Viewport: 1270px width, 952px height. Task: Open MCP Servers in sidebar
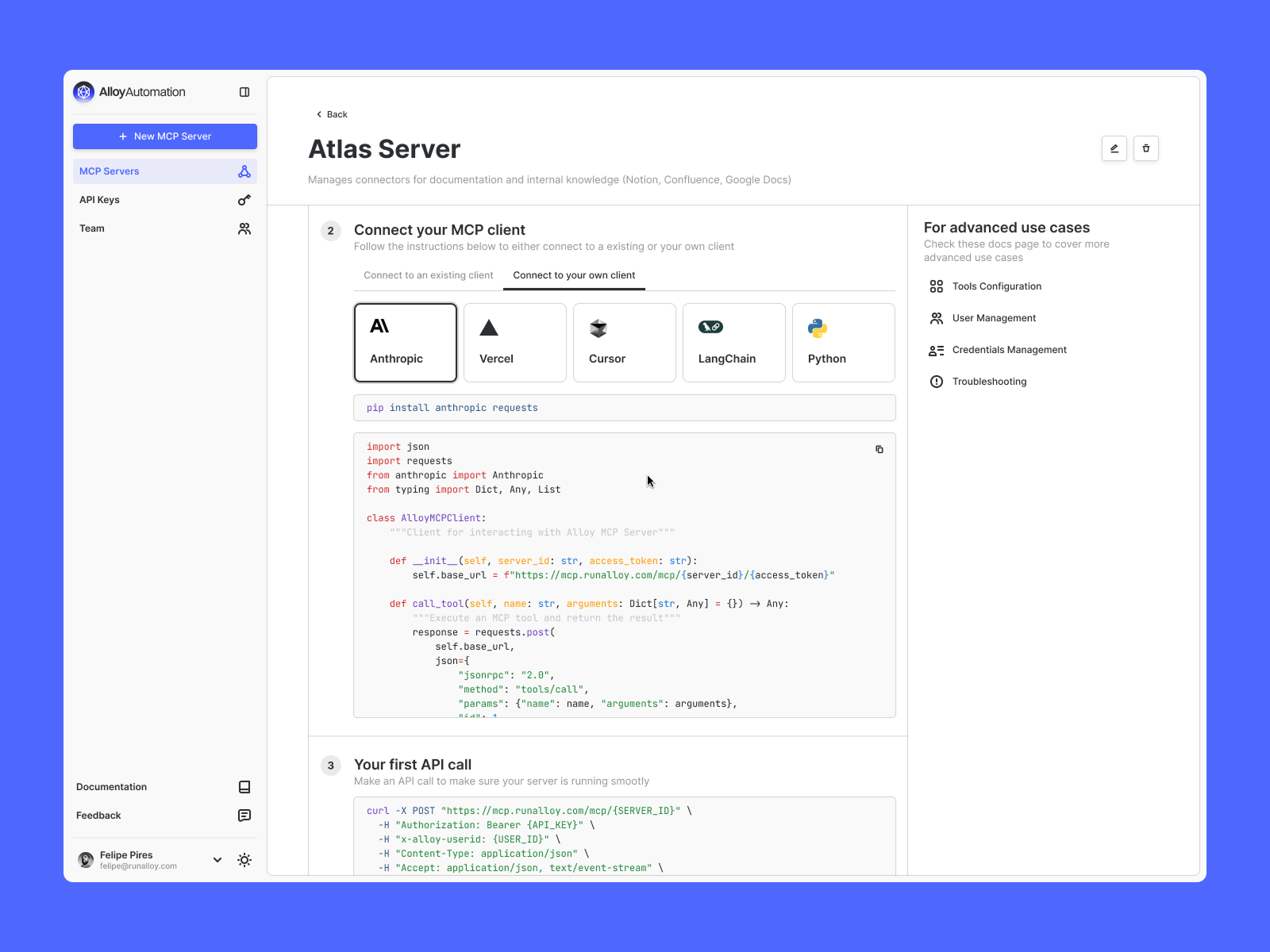165,171
